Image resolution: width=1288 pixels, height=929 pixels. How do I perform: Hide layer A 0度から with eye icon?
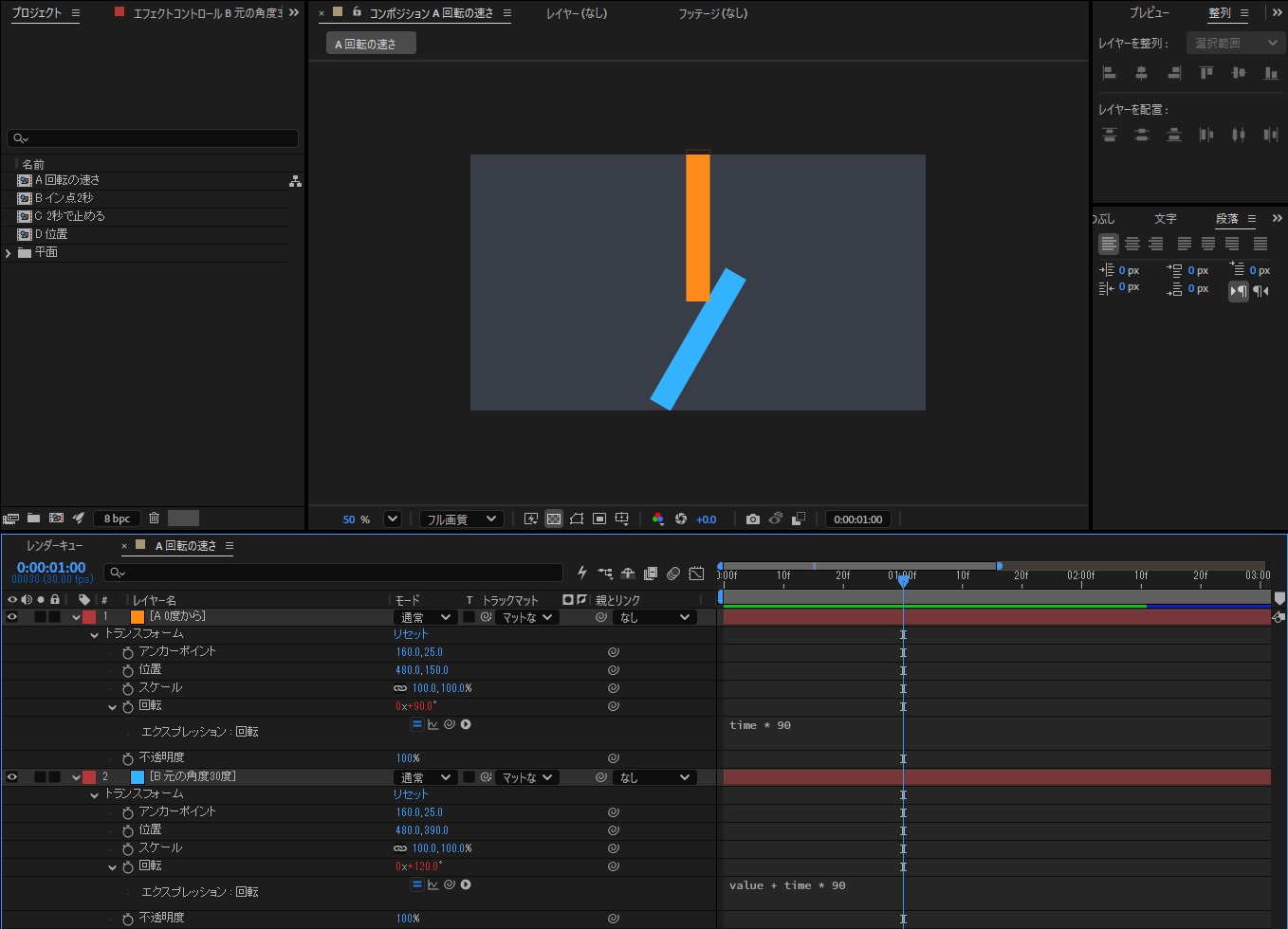pos(12,617)
